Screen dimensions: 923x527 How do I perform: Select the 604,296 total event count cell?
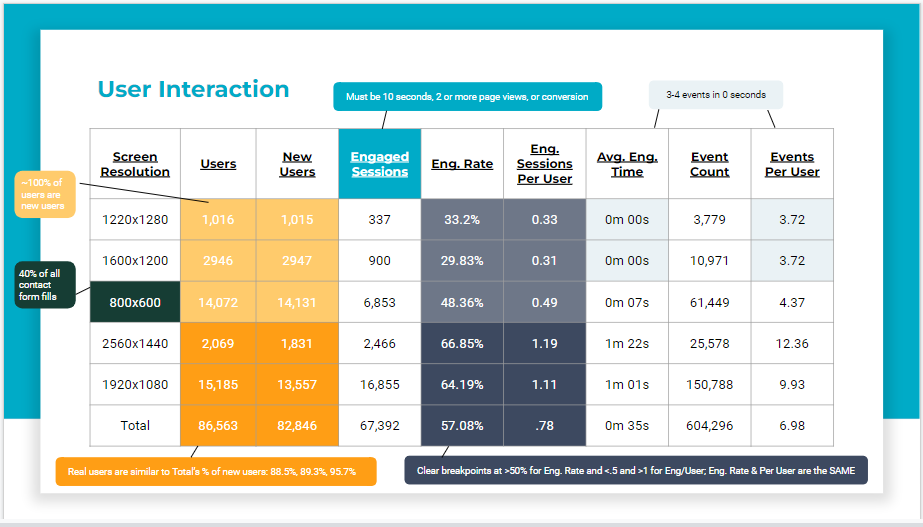710,426
